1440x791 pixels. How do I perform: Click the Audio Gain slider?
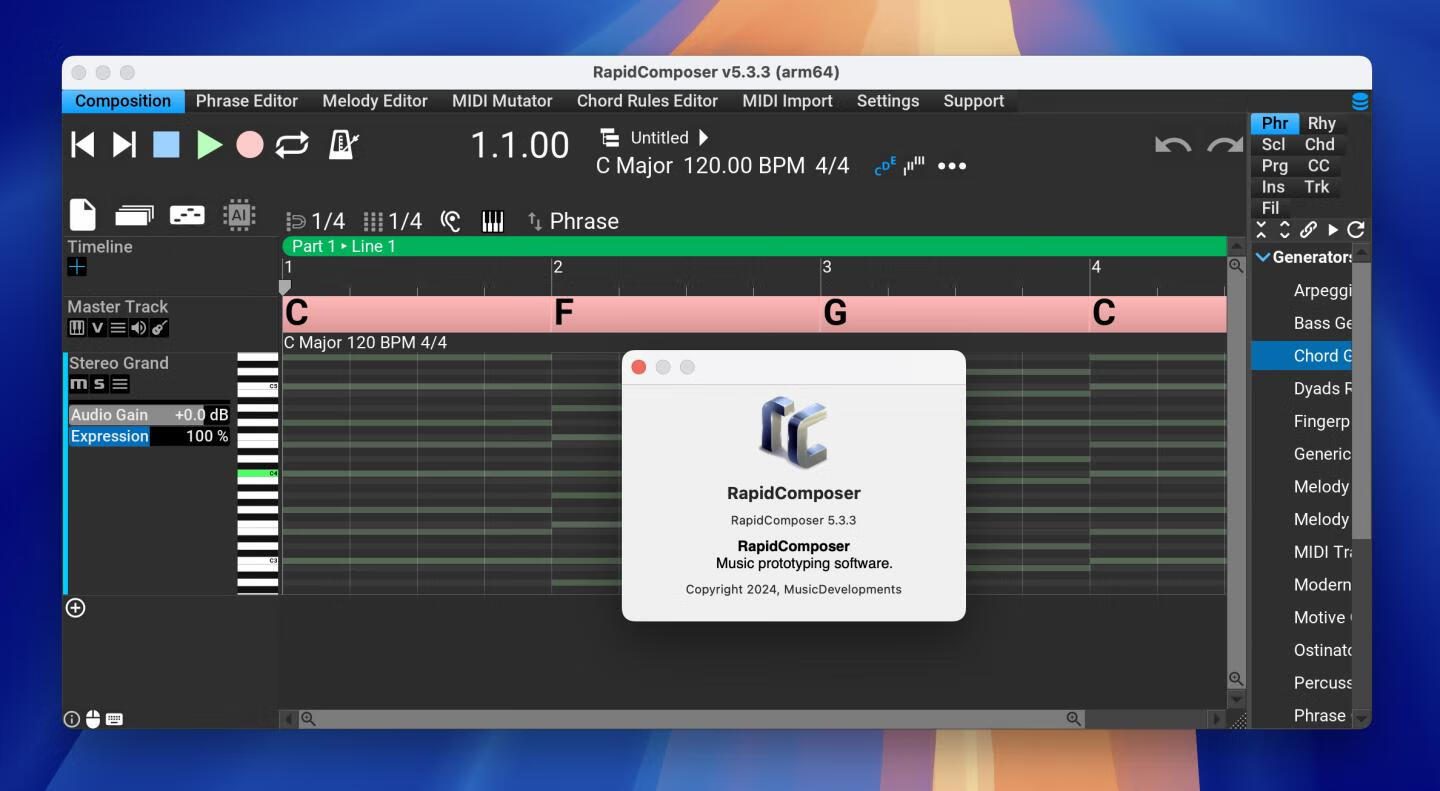[x=149, y=415]
